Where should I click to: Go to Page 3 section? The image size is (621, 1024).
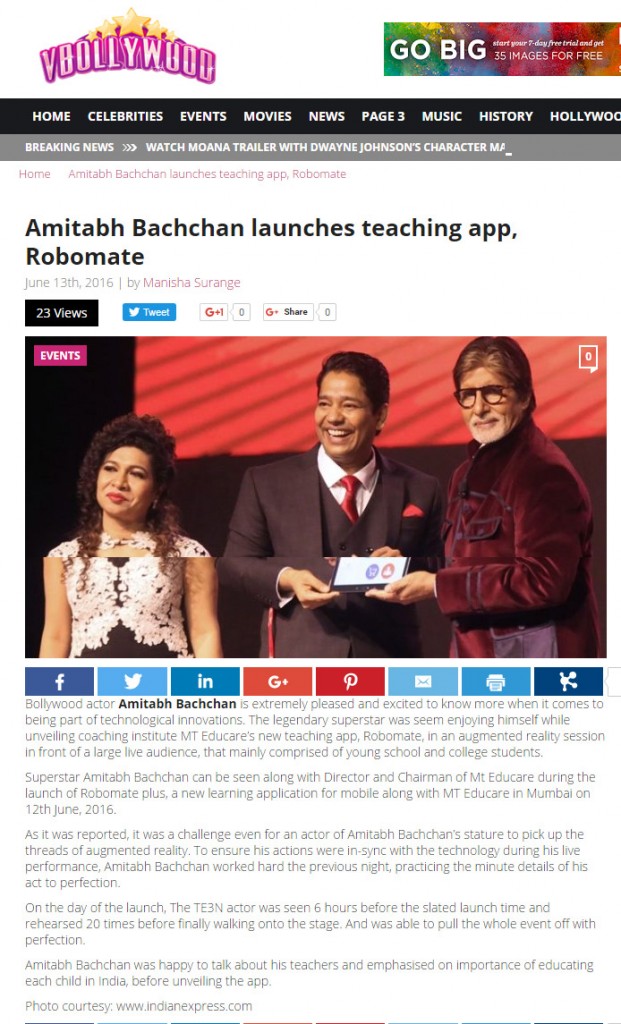[x=383, y=116]
